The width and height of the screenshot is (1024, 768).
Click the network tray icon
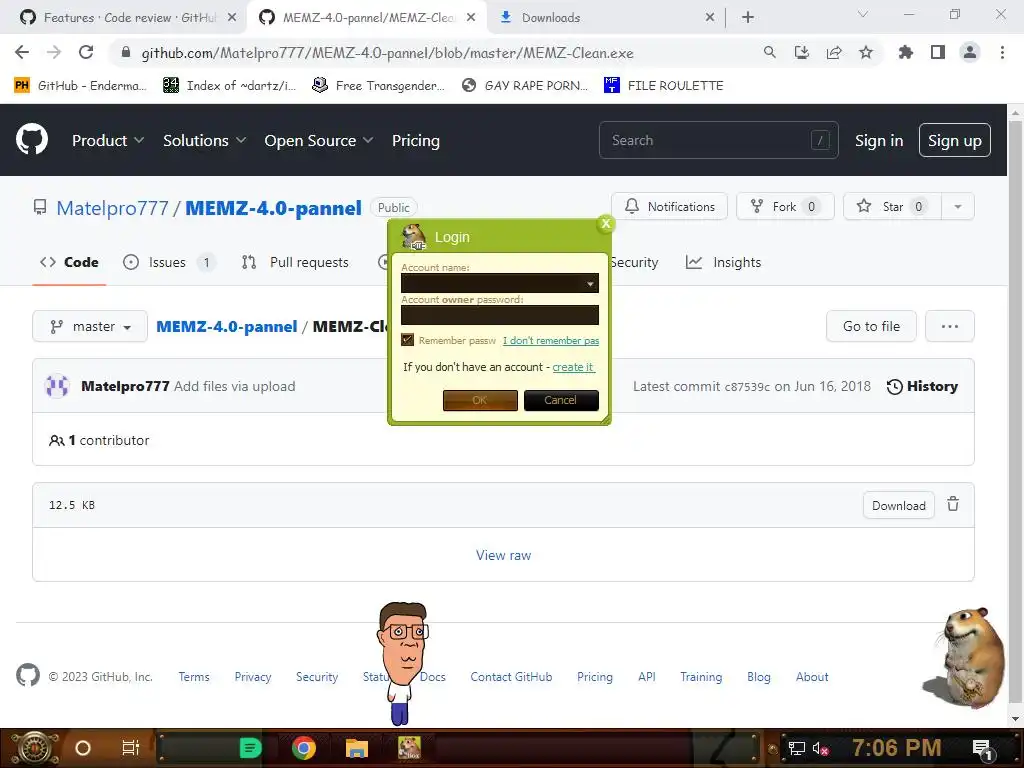797,748
